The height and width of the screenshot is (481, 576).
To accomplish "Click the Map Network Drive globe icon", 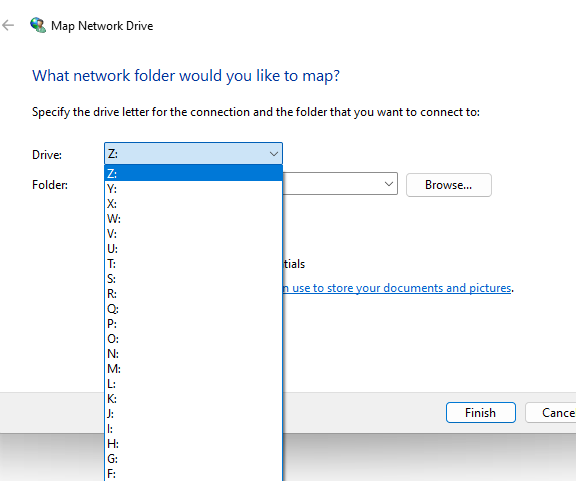I will click(38, 25).
